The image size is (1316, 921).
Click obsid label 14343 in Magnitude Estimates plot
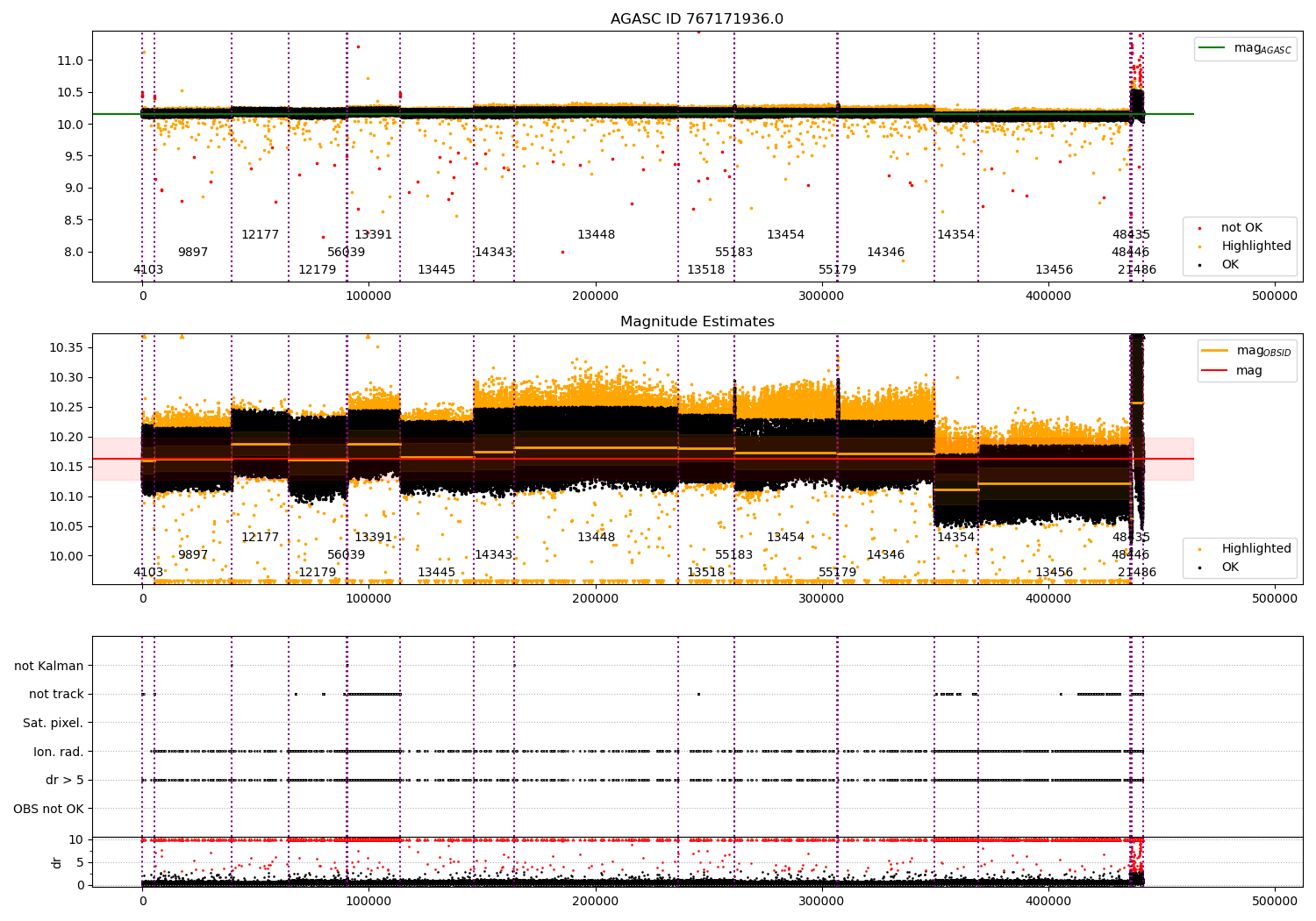point(494,555)
